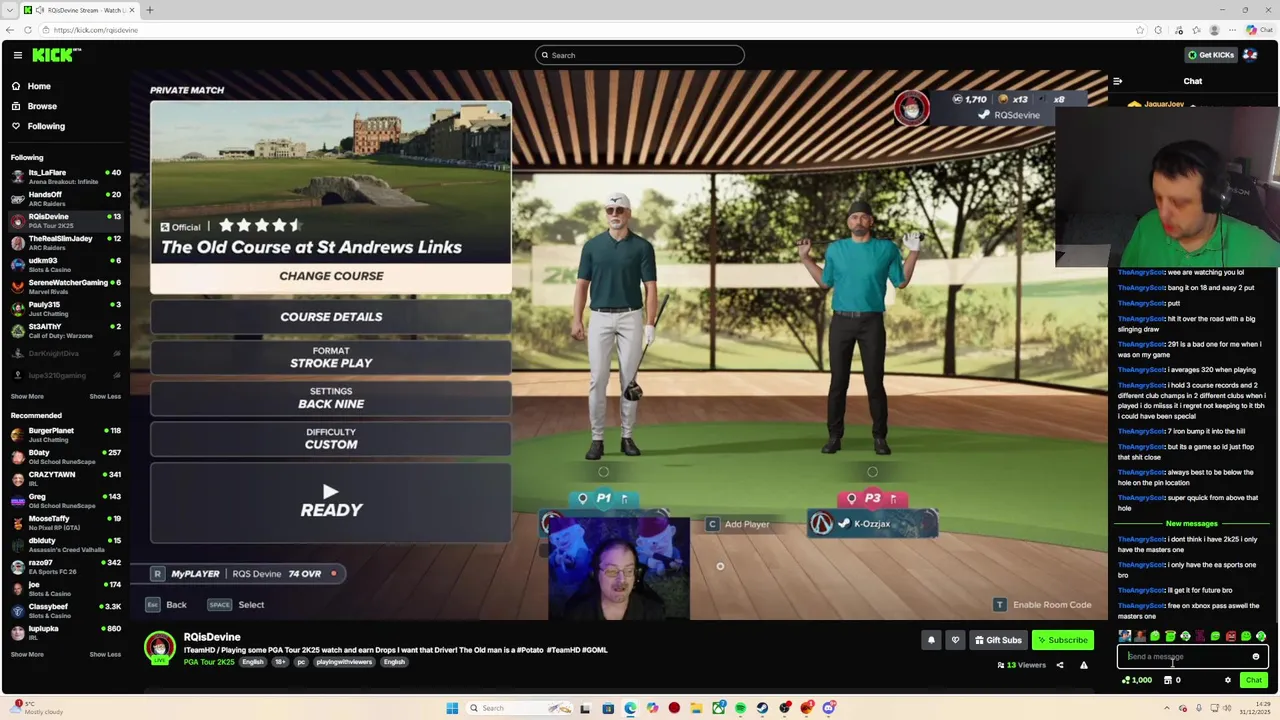Click Add Player slot in lobby
1280x720 pixels.
point(739,524)
